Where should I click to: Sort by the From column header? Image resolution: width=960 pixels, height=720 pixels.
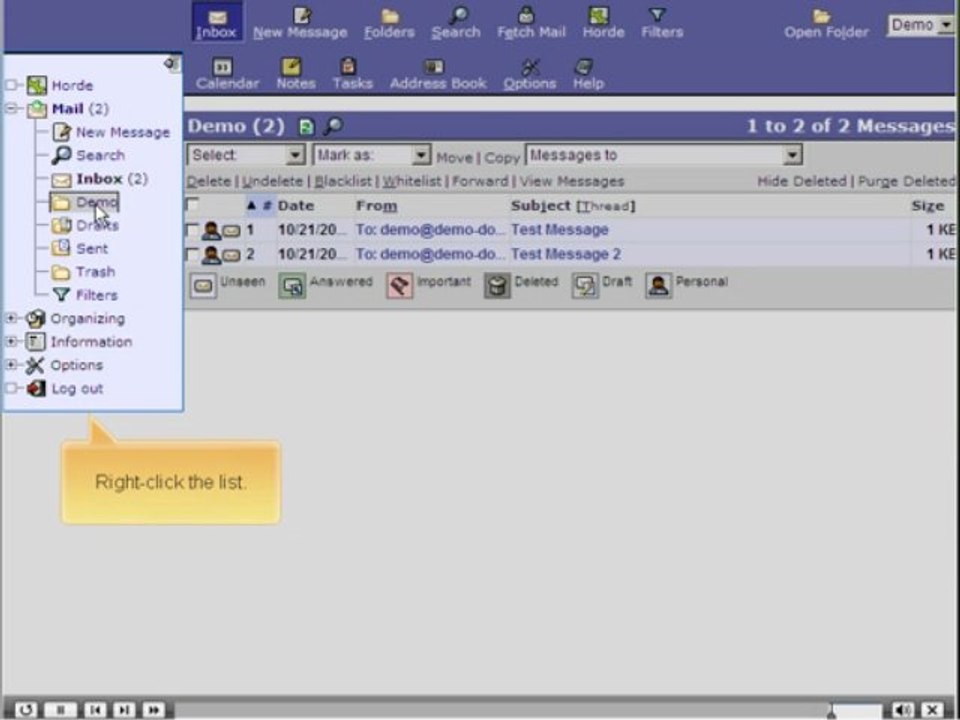pyautogui.click(x=376, y=206)
